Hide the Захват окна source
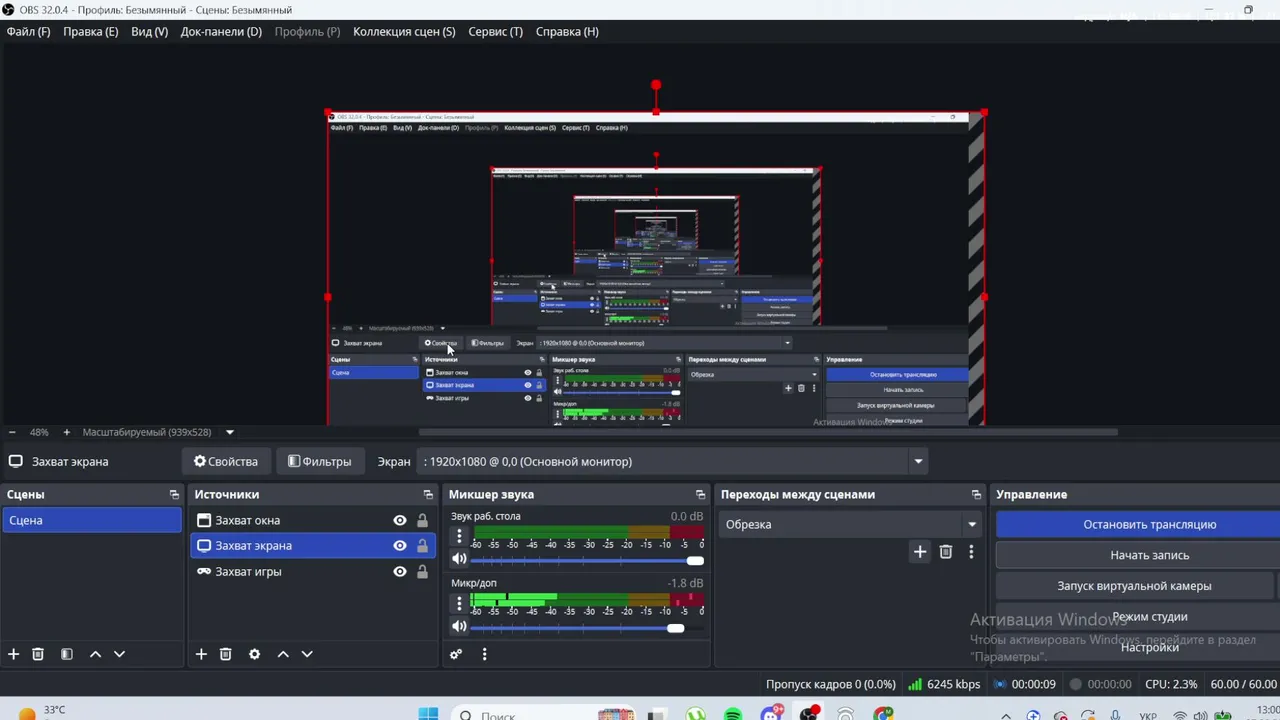This screenshot has height=720, width=1280. (x=400, y=520)
